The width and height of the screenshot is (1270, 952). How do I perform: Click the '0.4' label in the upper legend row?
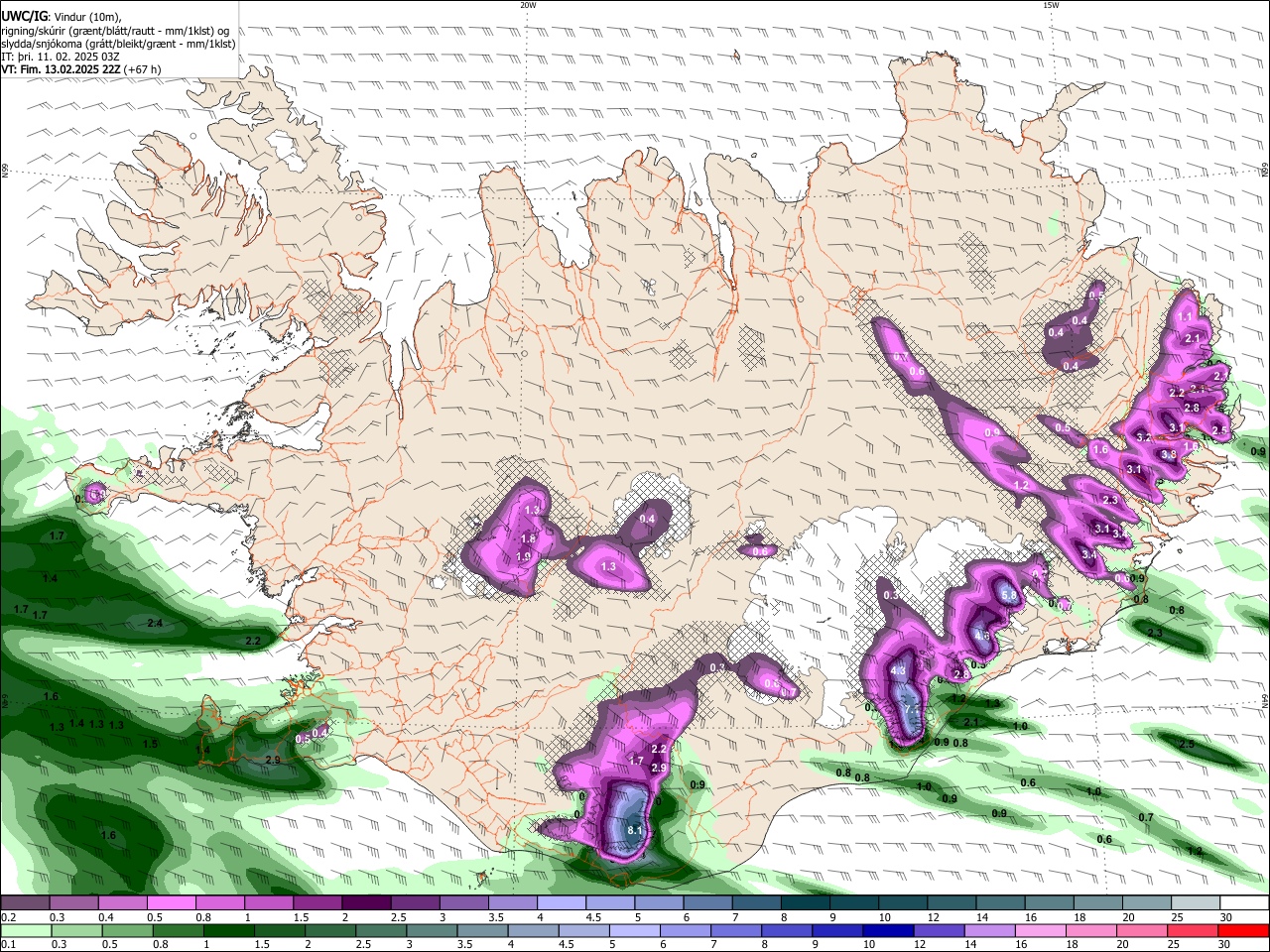pyautogui.click(x=106, y=917)
